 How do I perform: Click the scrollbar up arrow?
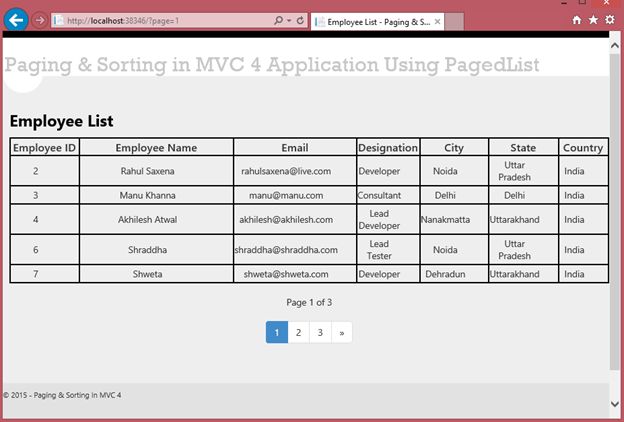click(x=615, y=46)
